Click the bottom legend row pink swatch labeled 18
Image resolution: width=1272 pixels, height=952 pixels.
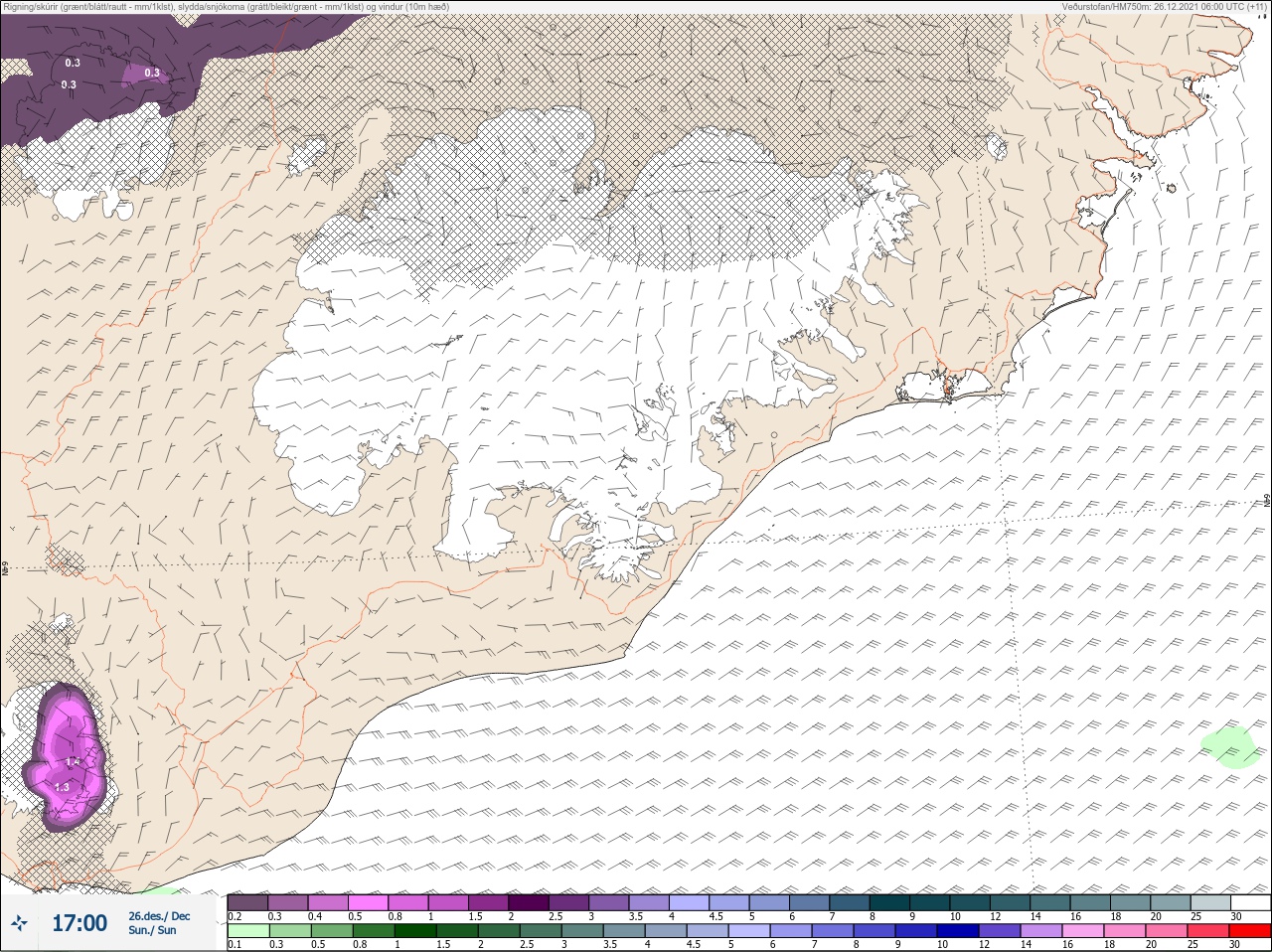(1125, 931)
